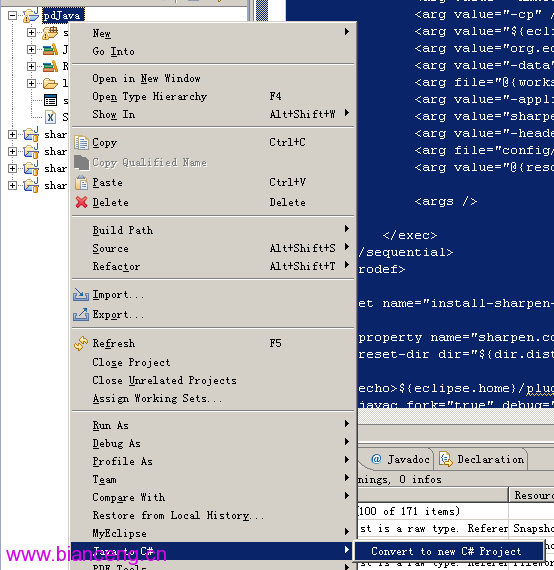Viewport: 554px width, 570px height.
Task: Click the Paste clipboard icon in the menu
Action: (x=81, y=182)
